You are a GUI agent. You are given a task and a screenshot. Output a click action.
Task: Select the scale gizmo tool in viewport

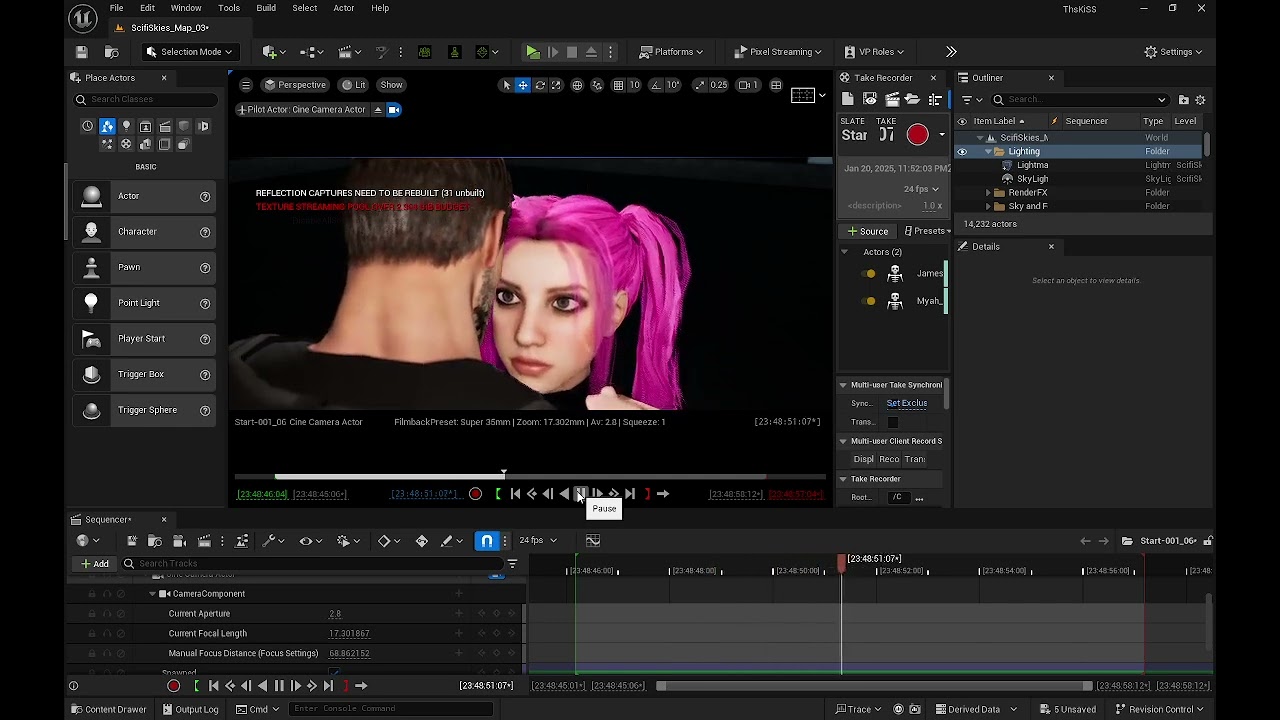(x=557, y=85)
